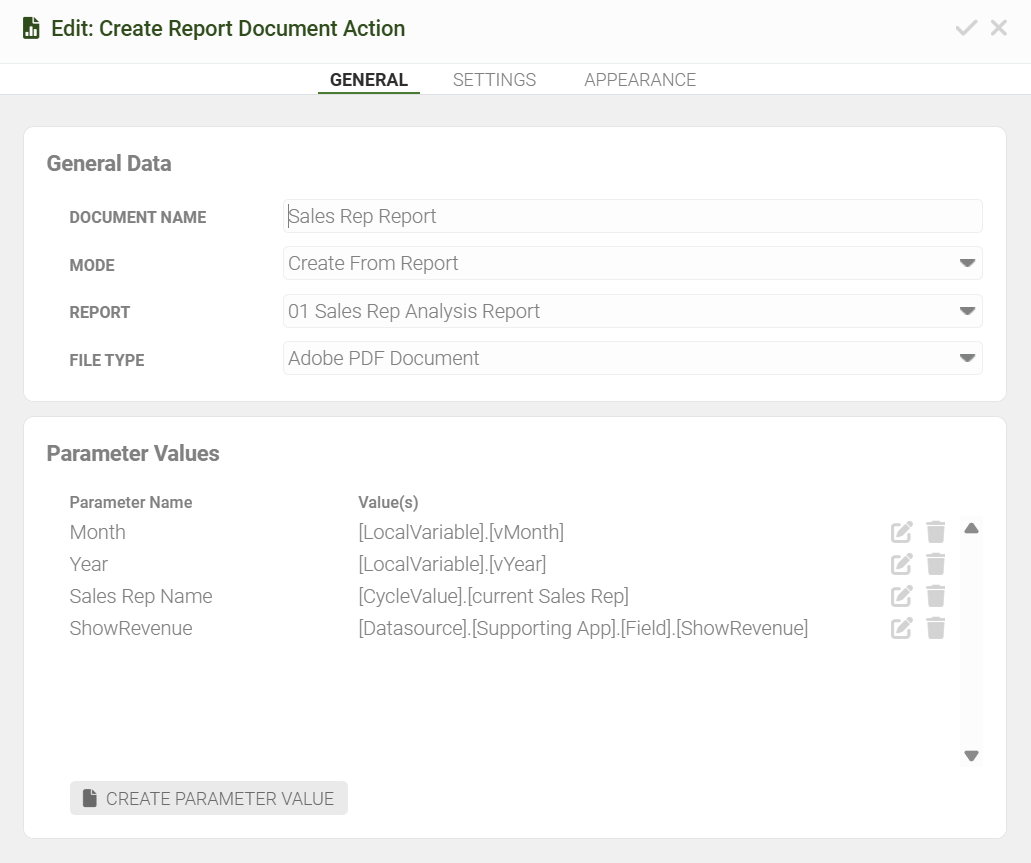This screenshot has height=863, width=1031.
Task: Edit the Year parameter value
Action: 901,564
